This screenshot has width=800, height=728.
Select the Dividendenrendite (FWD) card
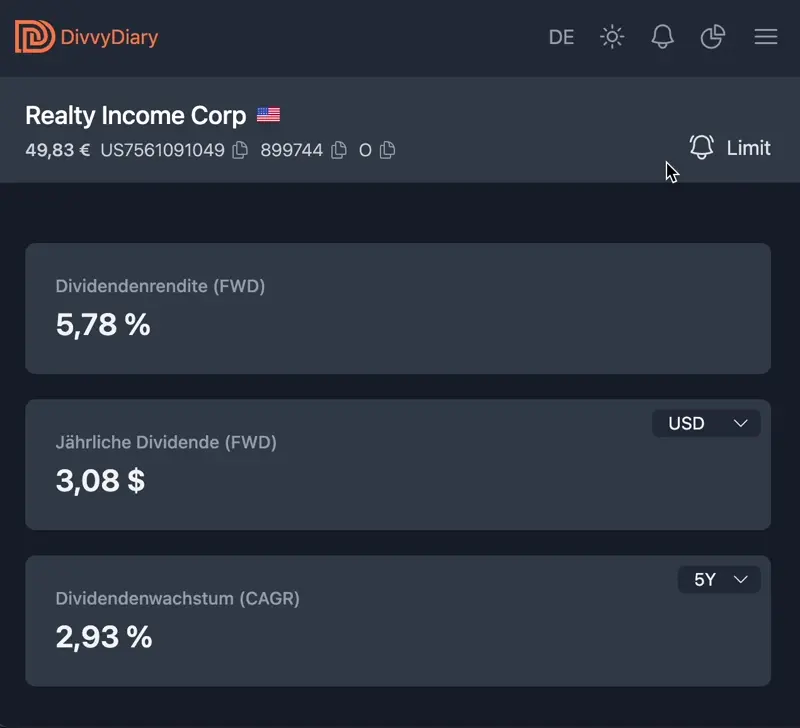[x=397, y=308]
